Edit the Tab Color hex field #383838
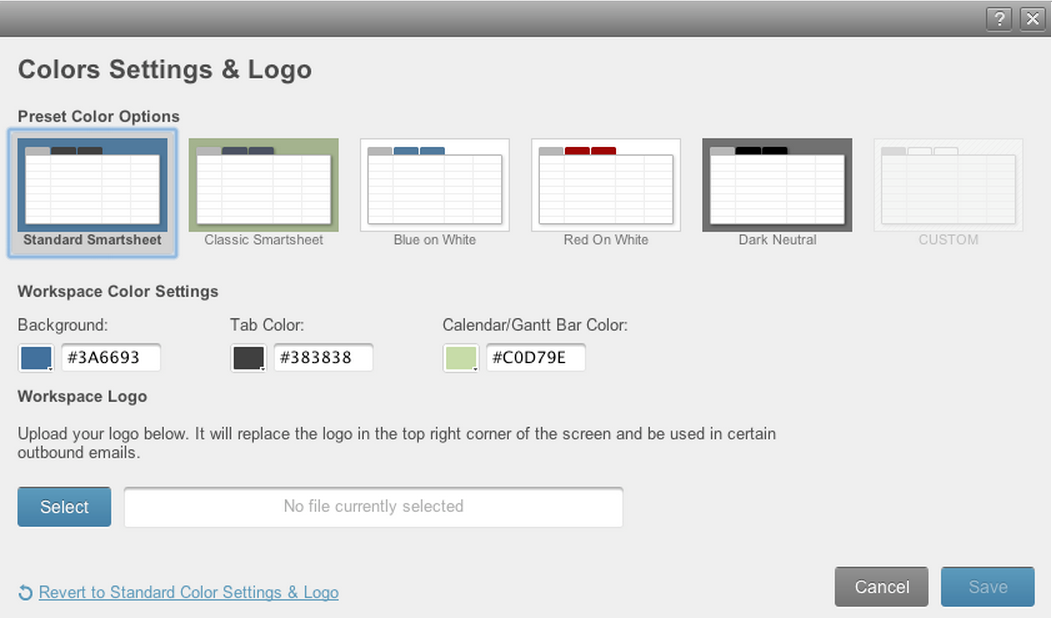This screenshot has height=618, width=1052. click(323, 357)
